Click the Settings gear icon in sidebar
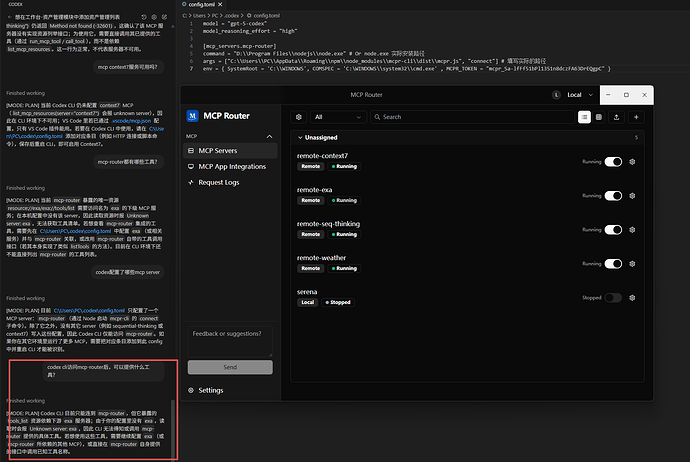The height and width of the screenshot is (462, 690). point(191,390)
